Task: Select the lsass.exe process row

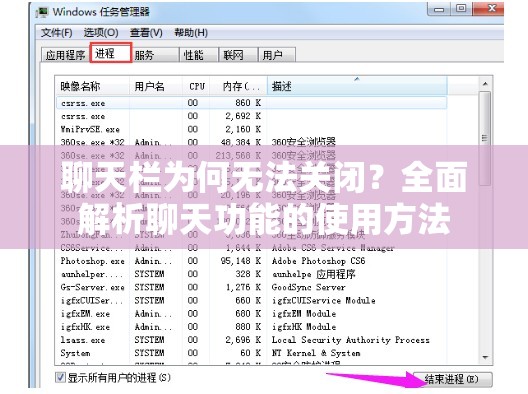Action: 252,340
